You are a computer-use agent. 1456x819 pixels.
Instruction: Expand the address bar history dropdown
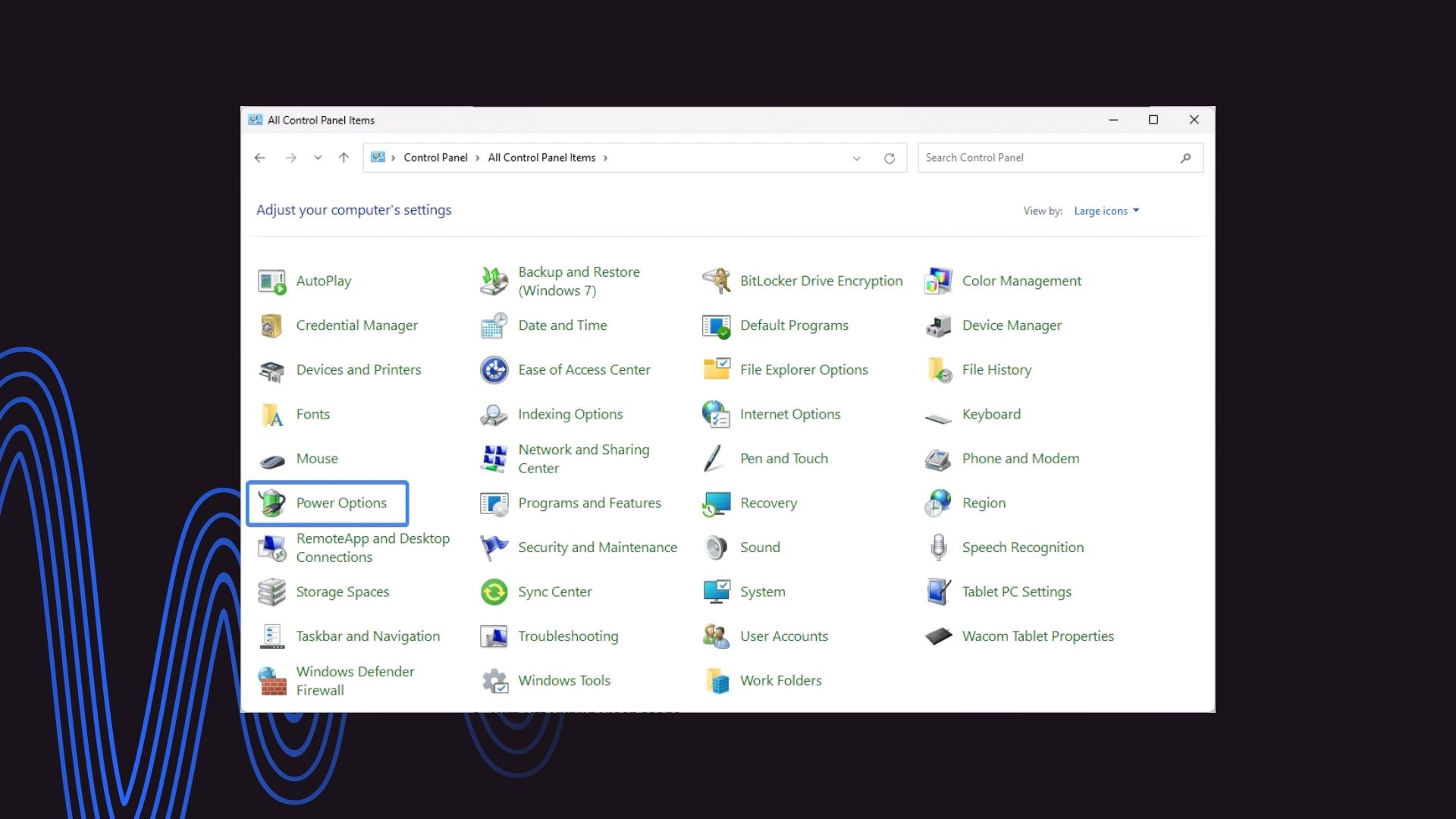coord(856,158)
